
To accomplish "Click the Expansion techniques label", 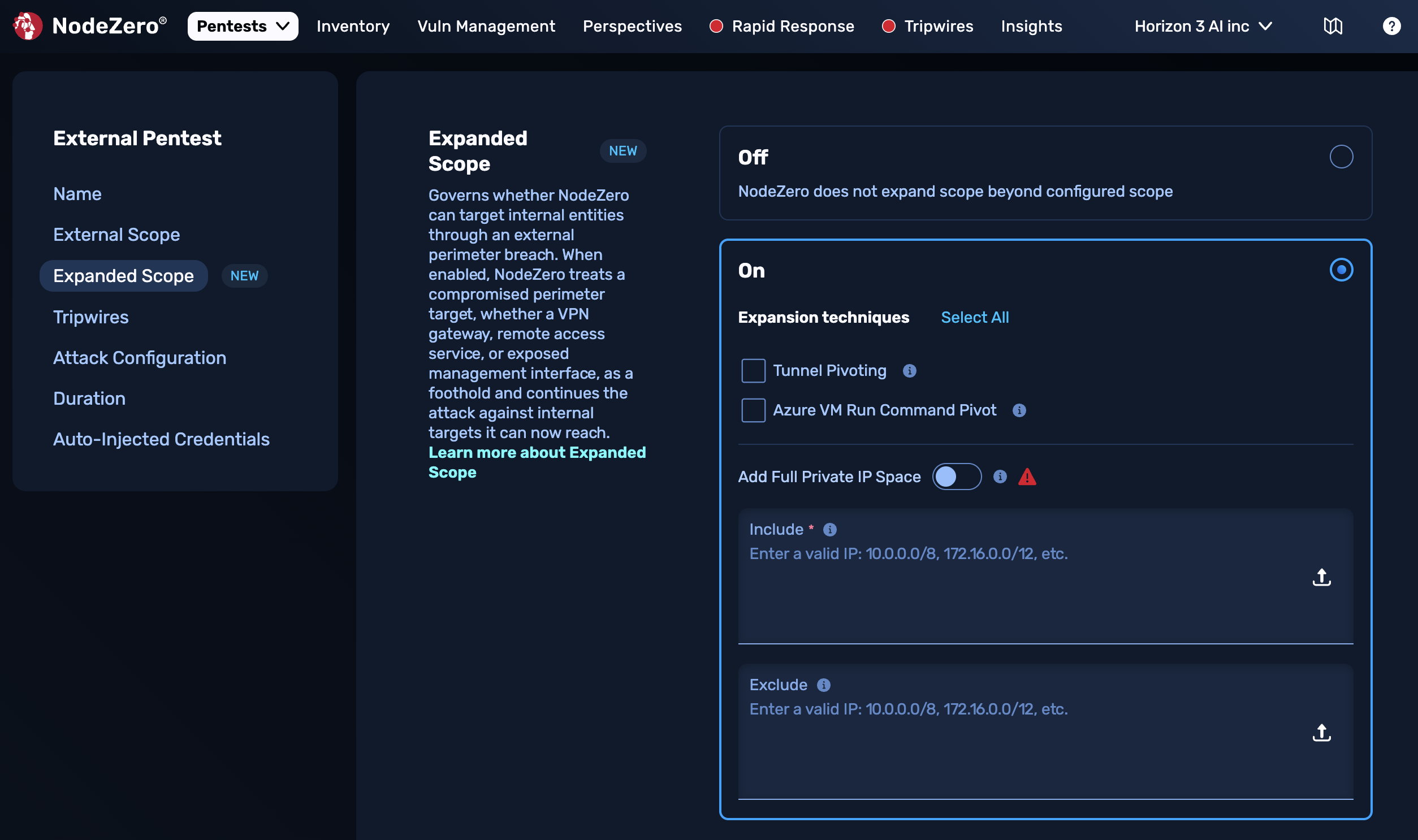I will click(824, 318).
